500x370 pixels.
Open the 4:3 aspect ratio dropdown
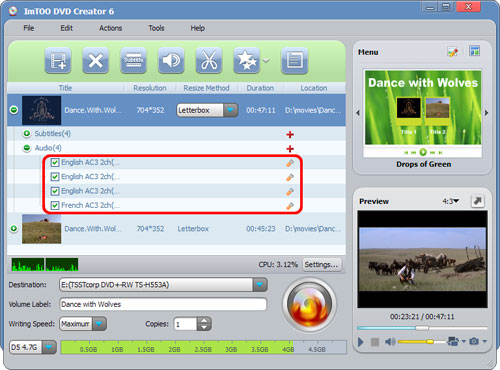(x=451, y=201)
